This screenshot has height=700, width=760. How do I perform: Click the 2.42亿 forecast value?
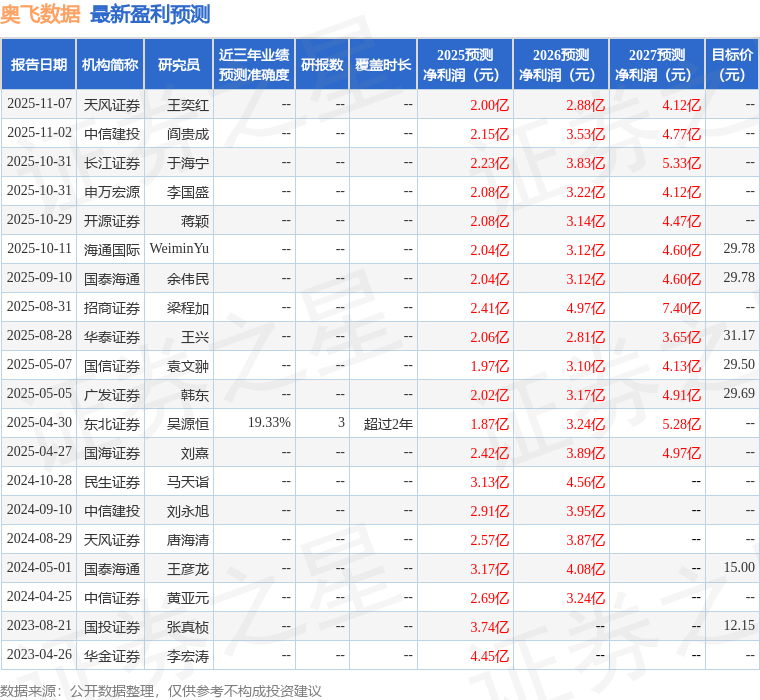click(x=490, y=453)
